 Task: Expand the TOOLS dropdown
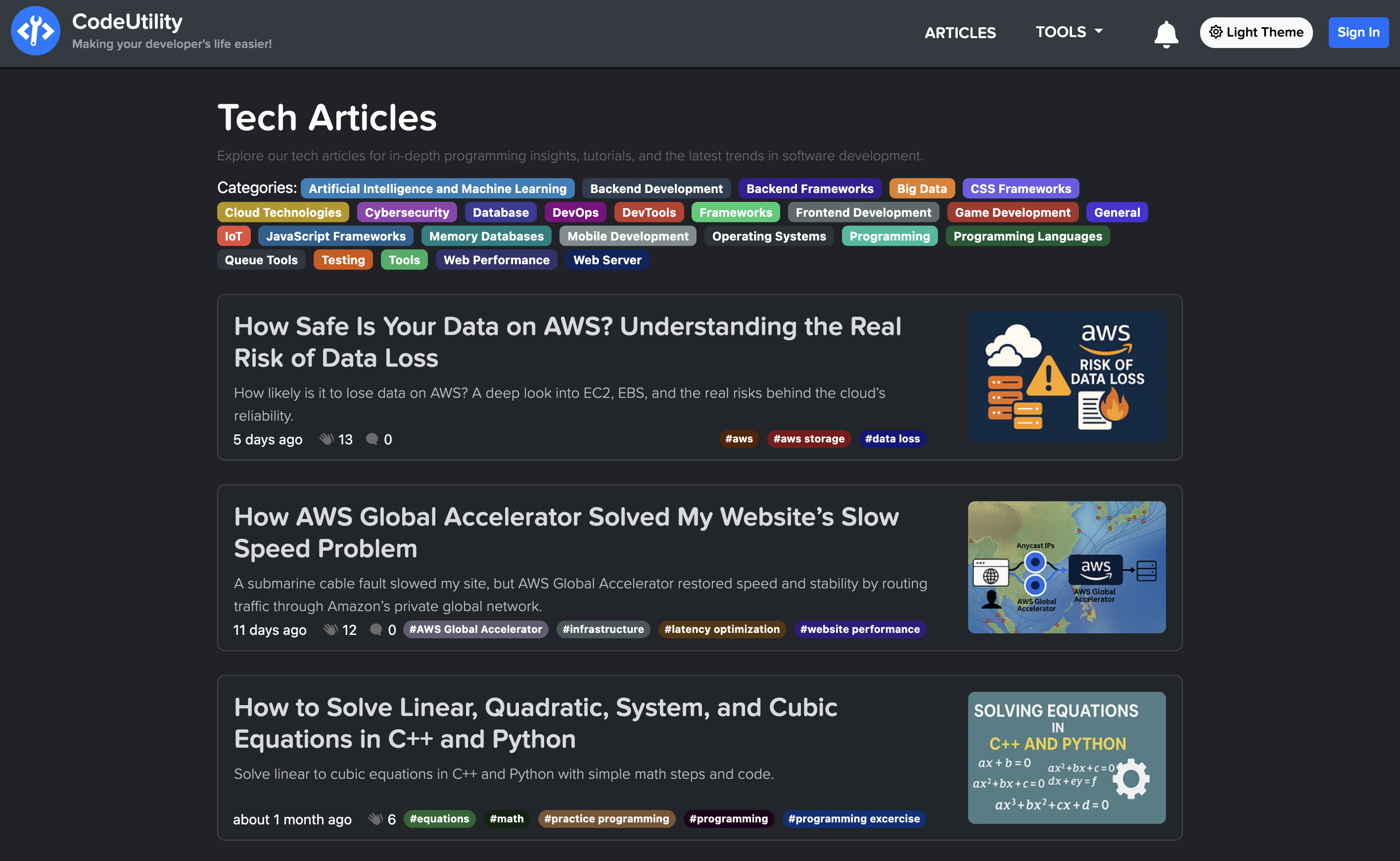coord(1068,32)
